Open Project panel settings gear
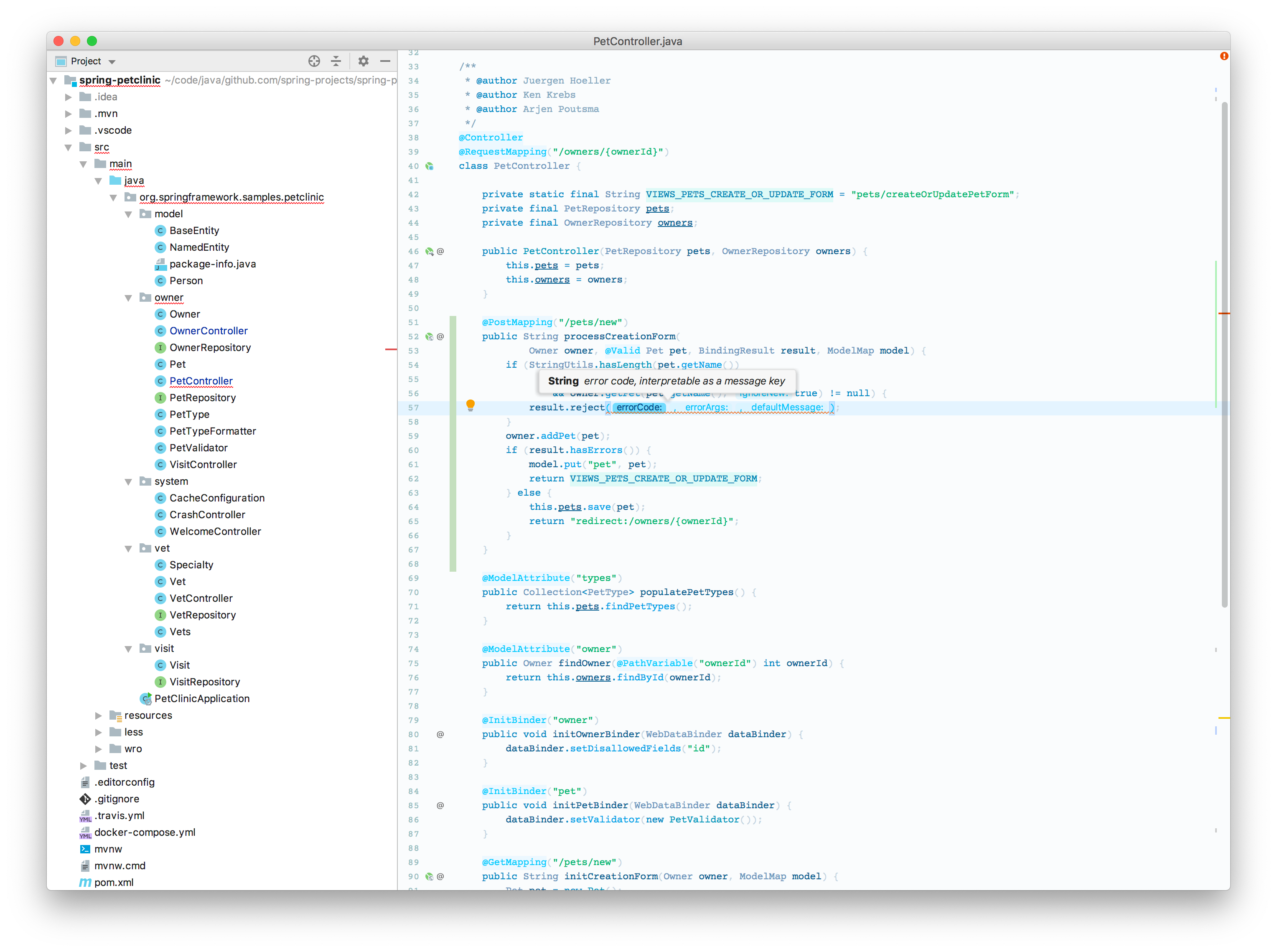Screen dimensions: 1277x952 click(x=363, y=61)
